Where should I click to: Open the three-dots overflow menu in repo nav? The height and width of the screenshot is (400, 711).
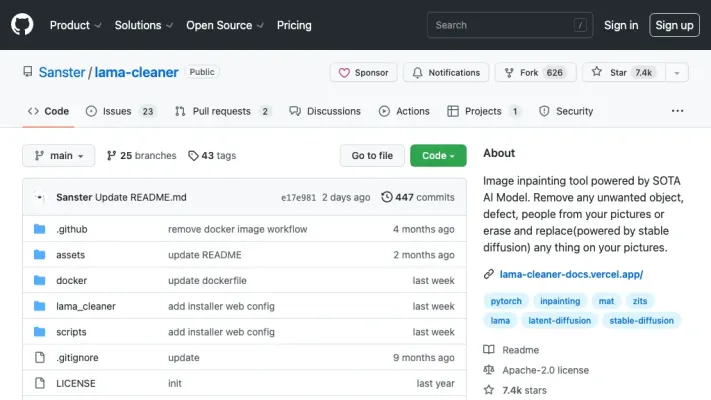tap(678, 111)
